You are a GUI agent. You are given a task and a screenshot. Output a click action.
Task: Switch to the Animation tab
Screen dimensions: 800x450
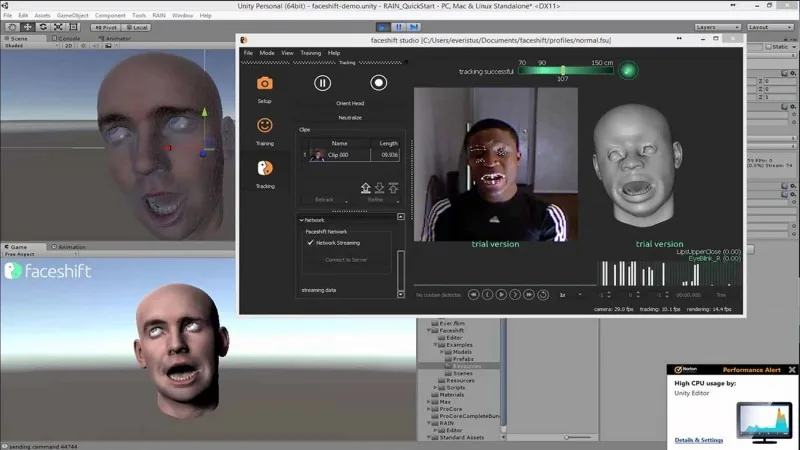tap(69, 247)
